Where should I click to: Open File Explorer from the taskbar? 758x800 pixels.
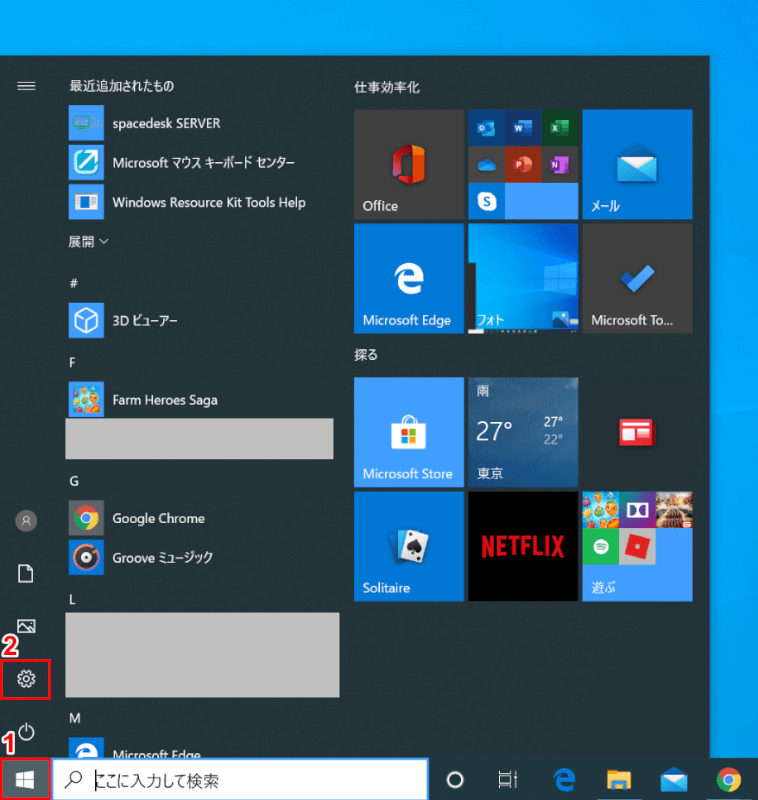[x=619, y=780]
